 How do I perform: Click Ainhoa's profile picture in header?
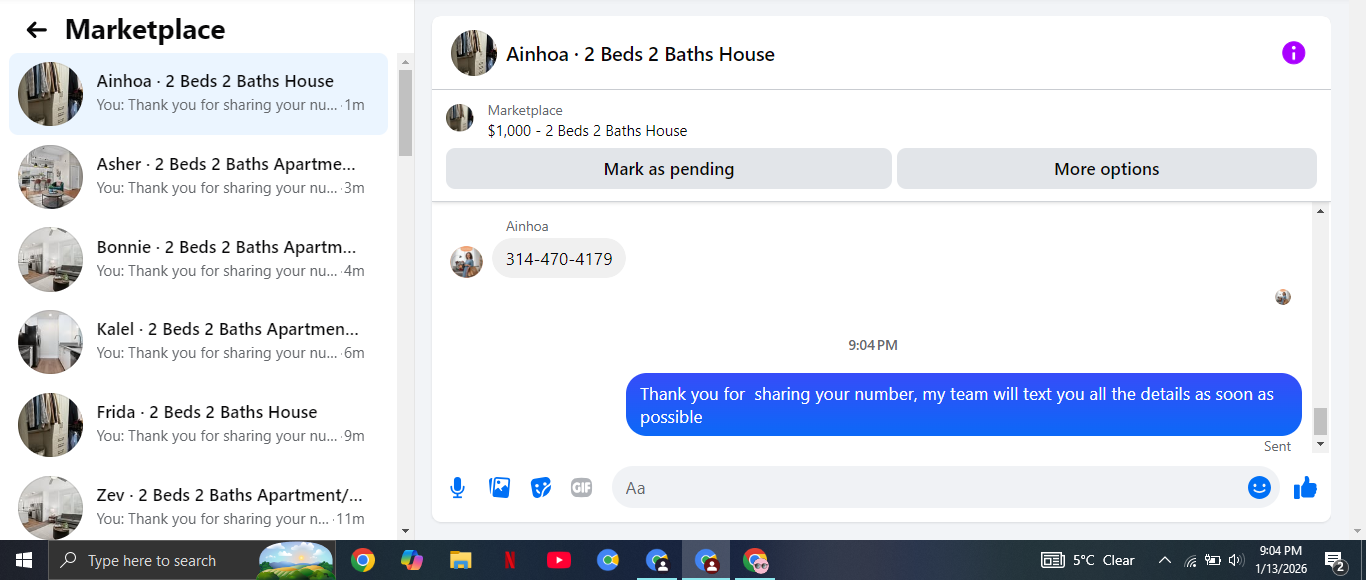(x=474, y=53)
